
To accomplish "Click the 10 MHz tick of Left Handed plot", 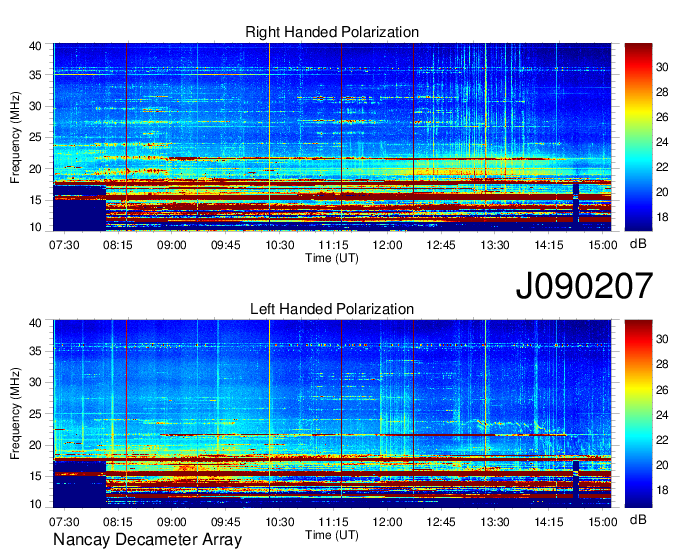I will [x=35, y=504].
